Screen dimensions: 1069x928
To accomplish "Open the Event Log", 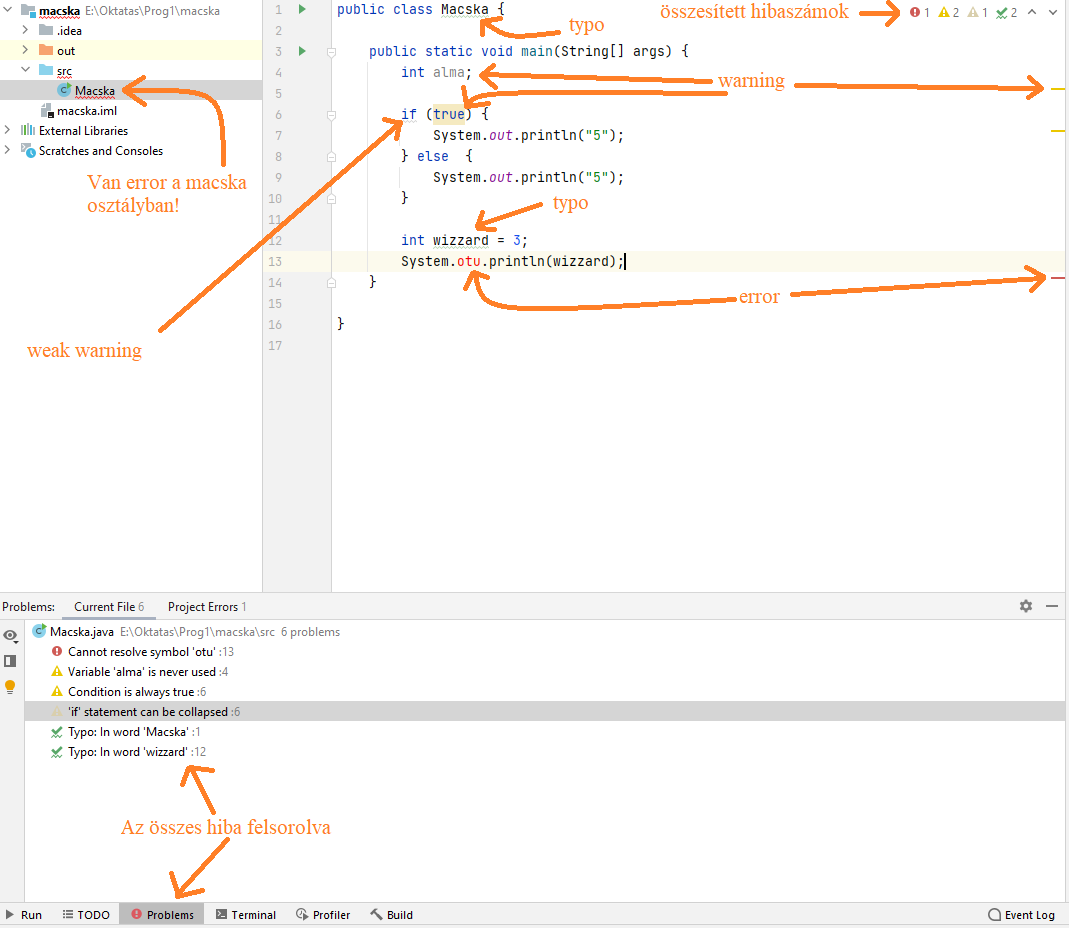I will (1021, 914).
